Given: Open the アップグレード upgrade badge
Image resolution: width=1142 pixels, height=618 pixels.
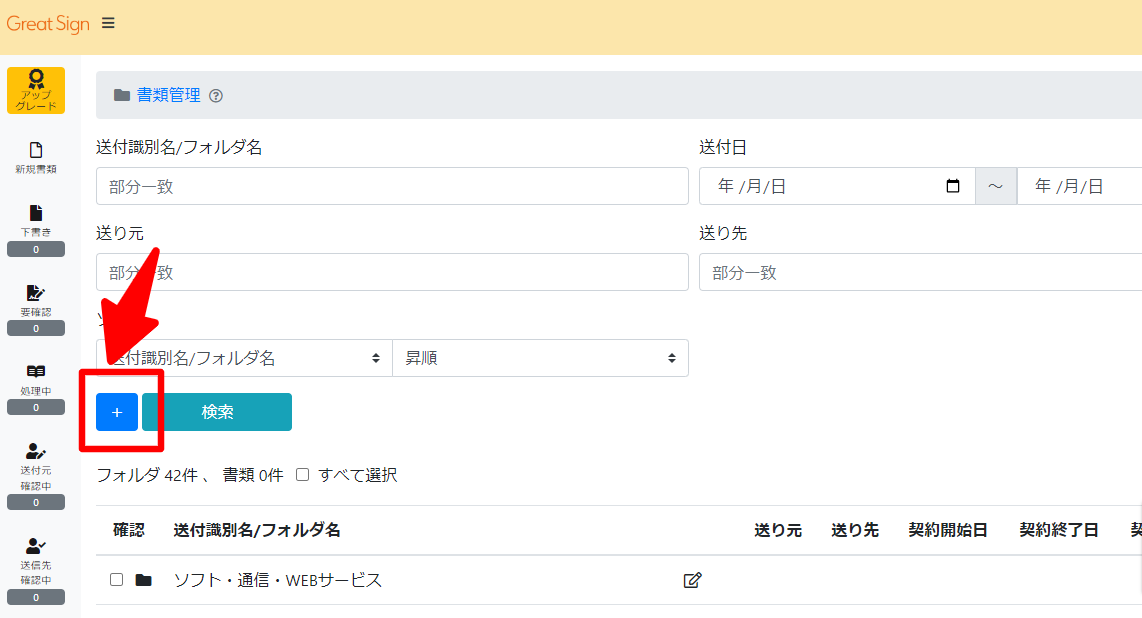Looking at the screenshot, I should point(36,90).
